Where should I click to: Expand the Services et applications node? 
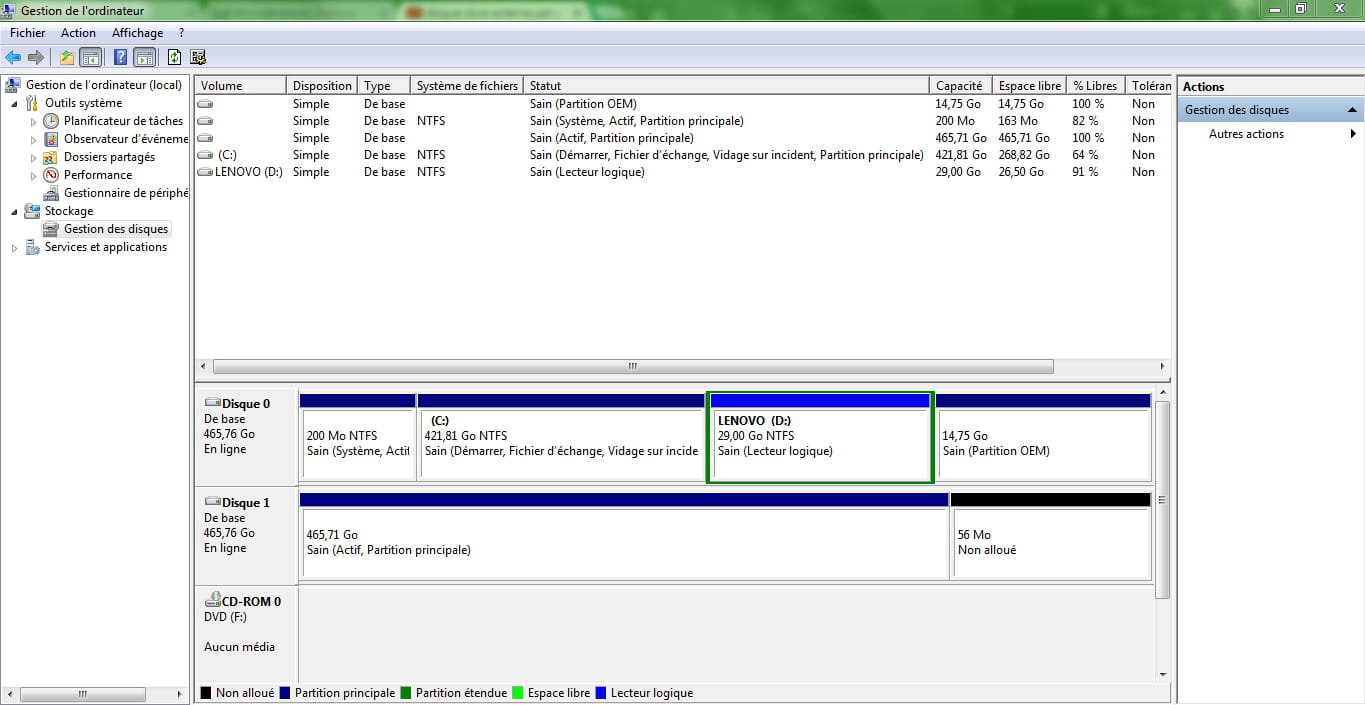pos(14,248)
